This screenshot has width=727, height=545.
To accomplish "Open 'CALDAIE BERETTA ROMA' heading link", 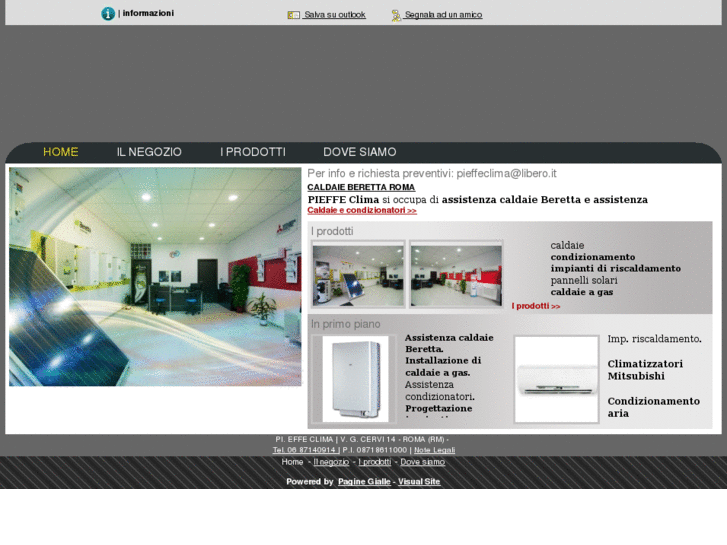I will 361,187.
